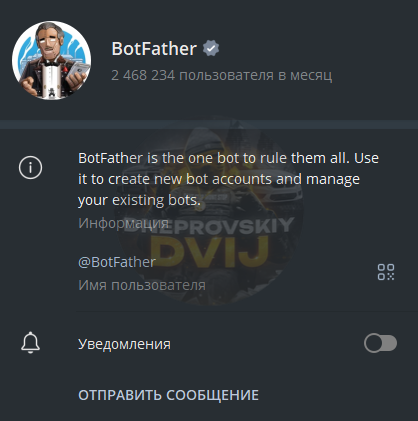Click the BotFather title name

point(154,49)
